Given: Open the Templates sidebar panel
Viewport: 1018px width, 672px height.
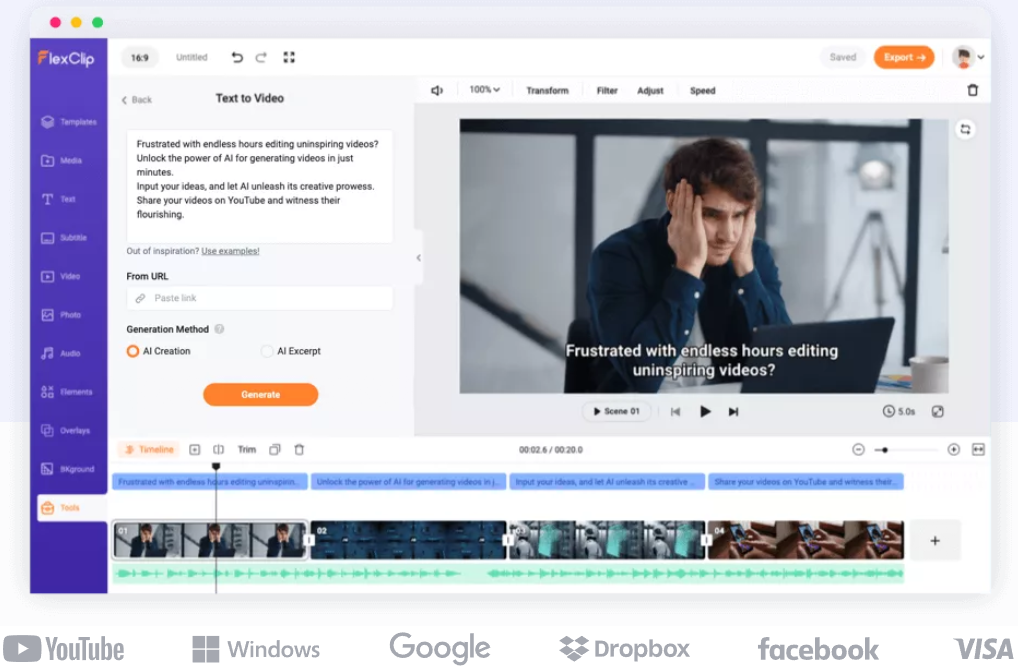Looking at the screenshot, I should click(x=68, y=122).
